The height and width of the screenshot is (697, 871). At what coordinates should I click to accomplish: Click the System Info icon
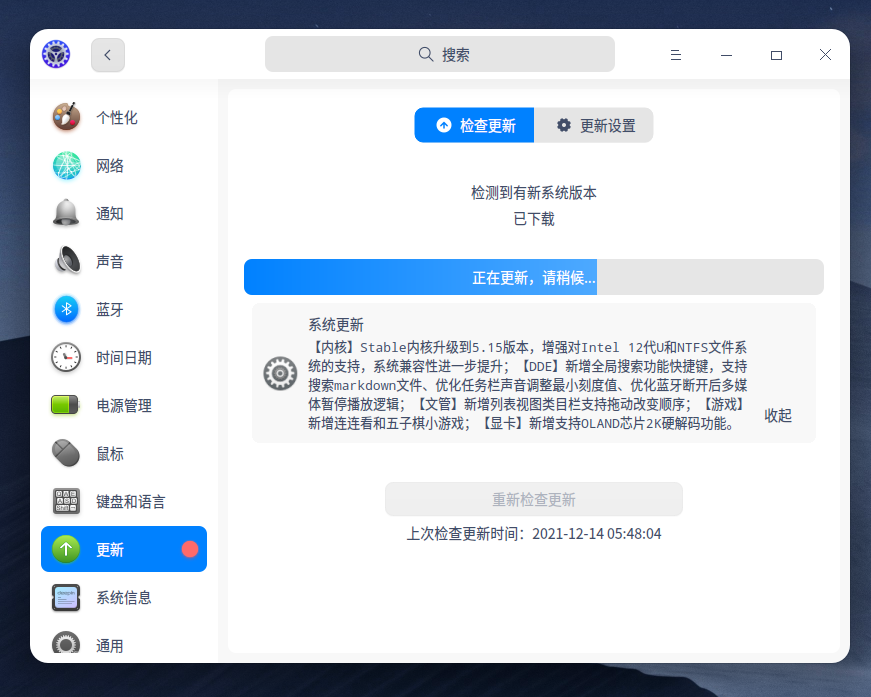[x=66, y=597]
